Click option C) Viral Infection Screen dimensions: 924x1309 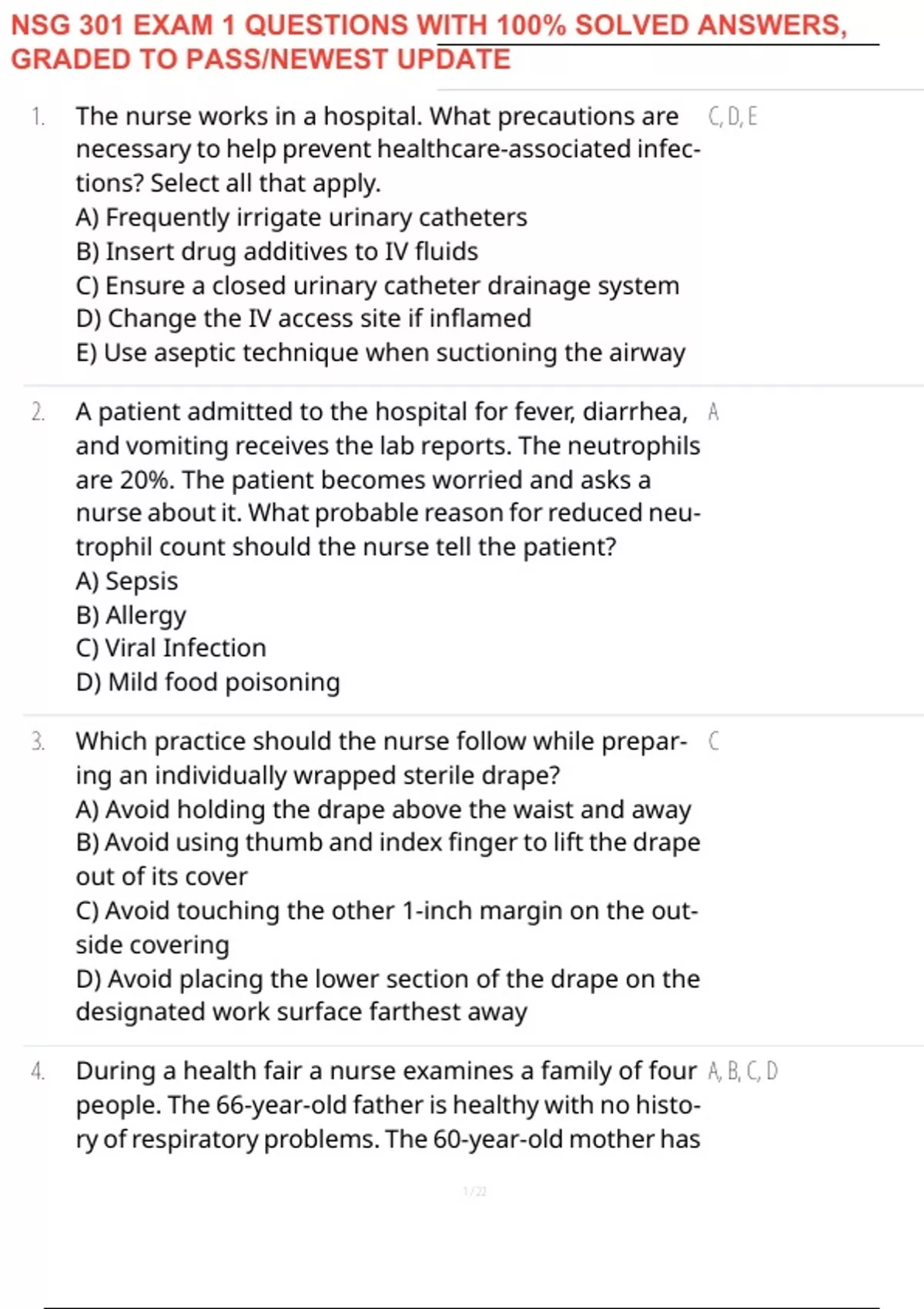click(171, 648)
